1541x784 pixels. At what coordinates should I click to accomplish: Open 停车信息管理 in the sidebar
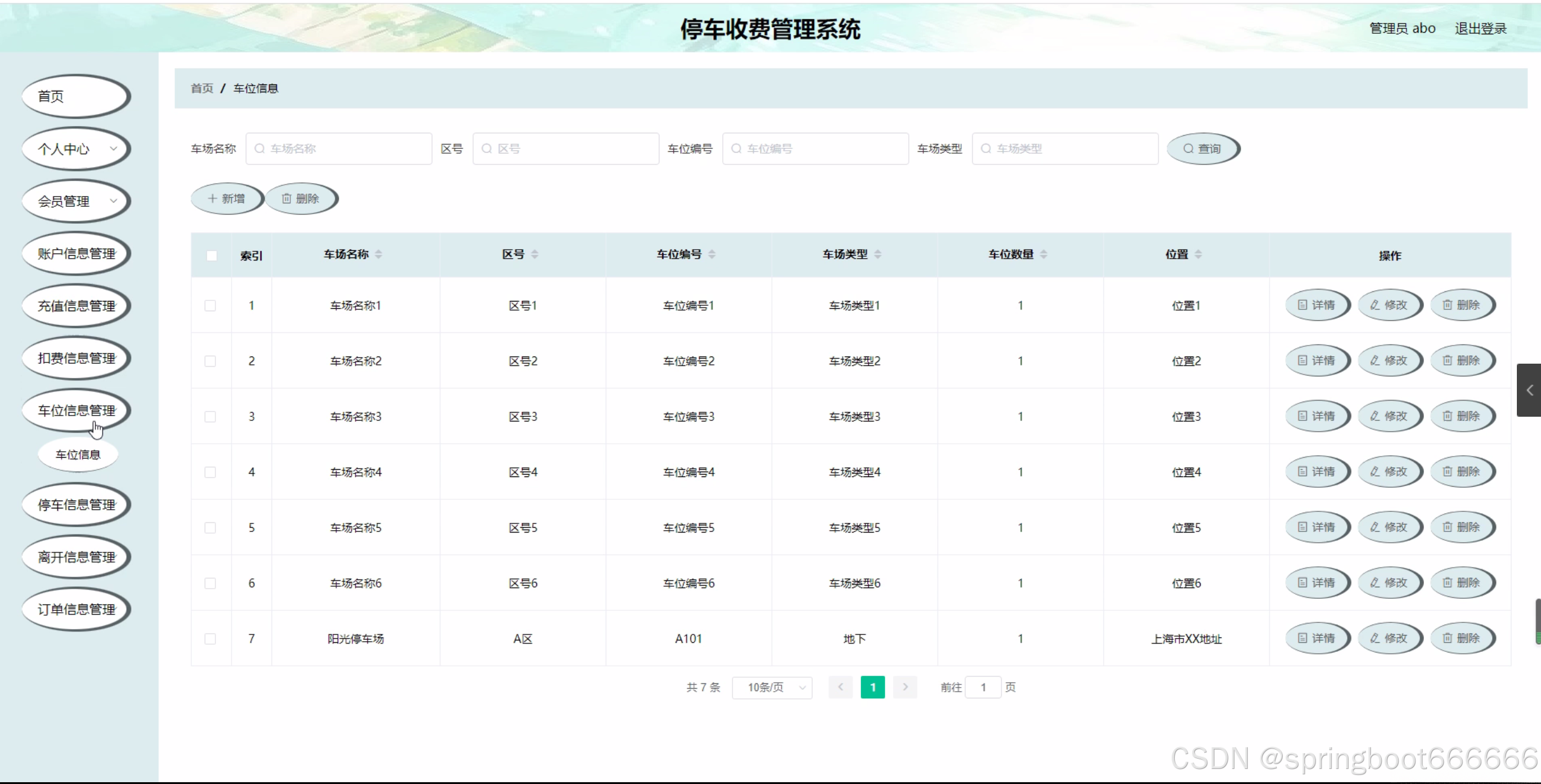click(76, 505)
